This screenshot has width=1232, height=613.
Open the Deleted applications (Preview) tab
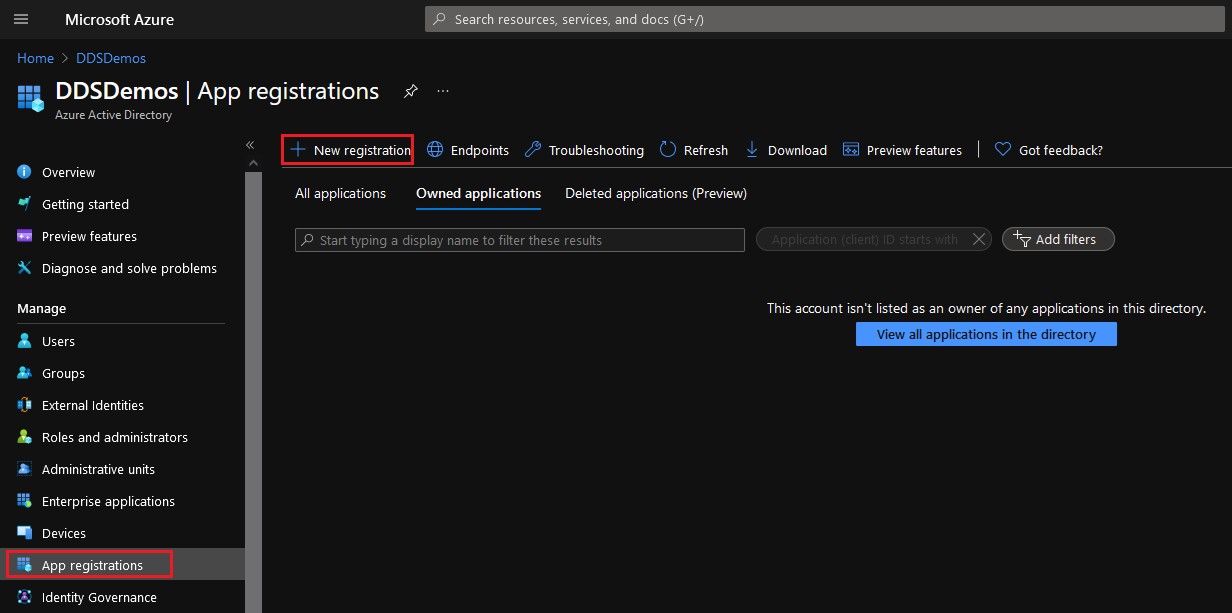[x=655, y=193]
